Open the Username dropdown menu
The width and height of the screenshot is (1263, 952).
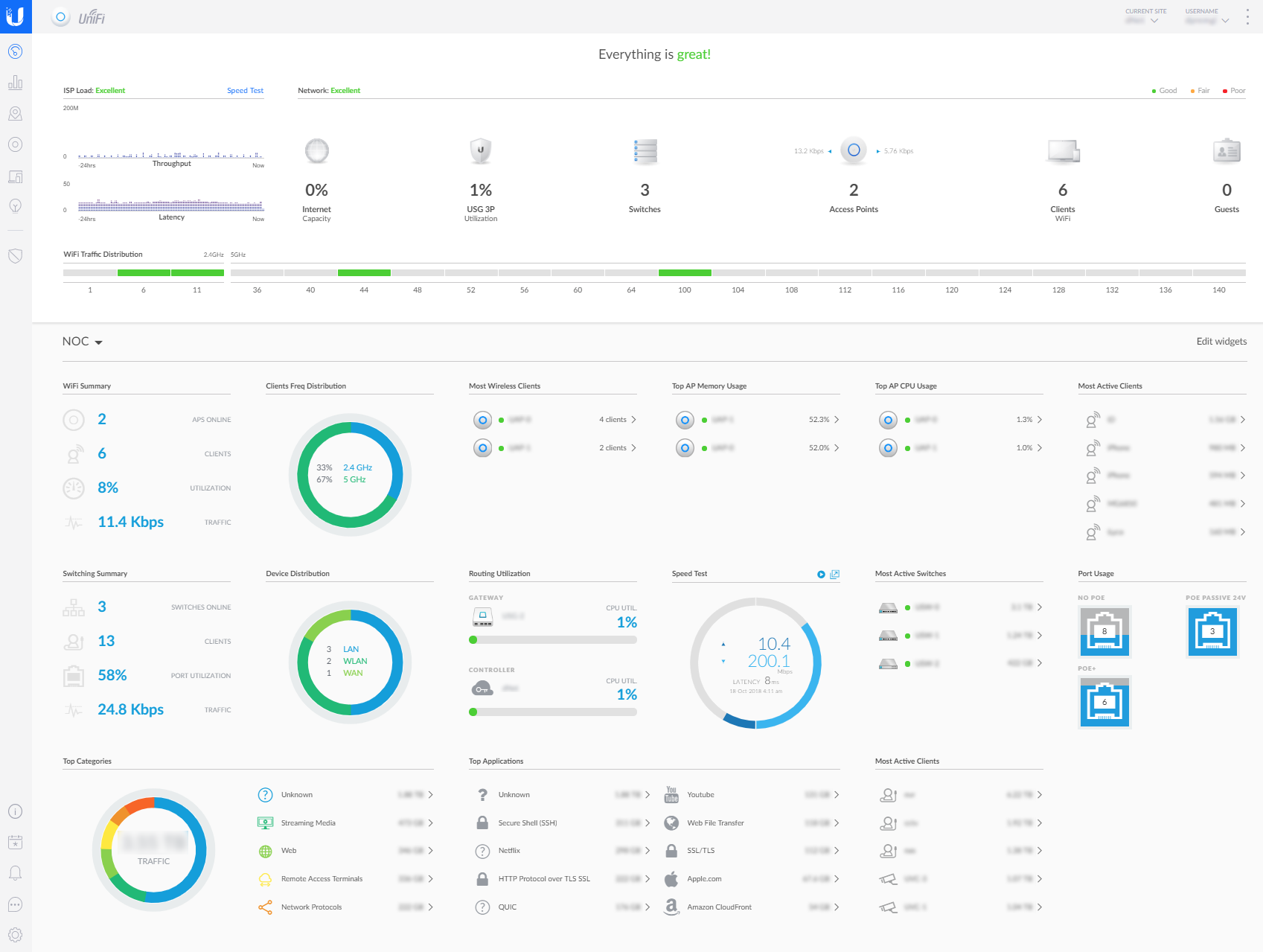[1206, 17]
